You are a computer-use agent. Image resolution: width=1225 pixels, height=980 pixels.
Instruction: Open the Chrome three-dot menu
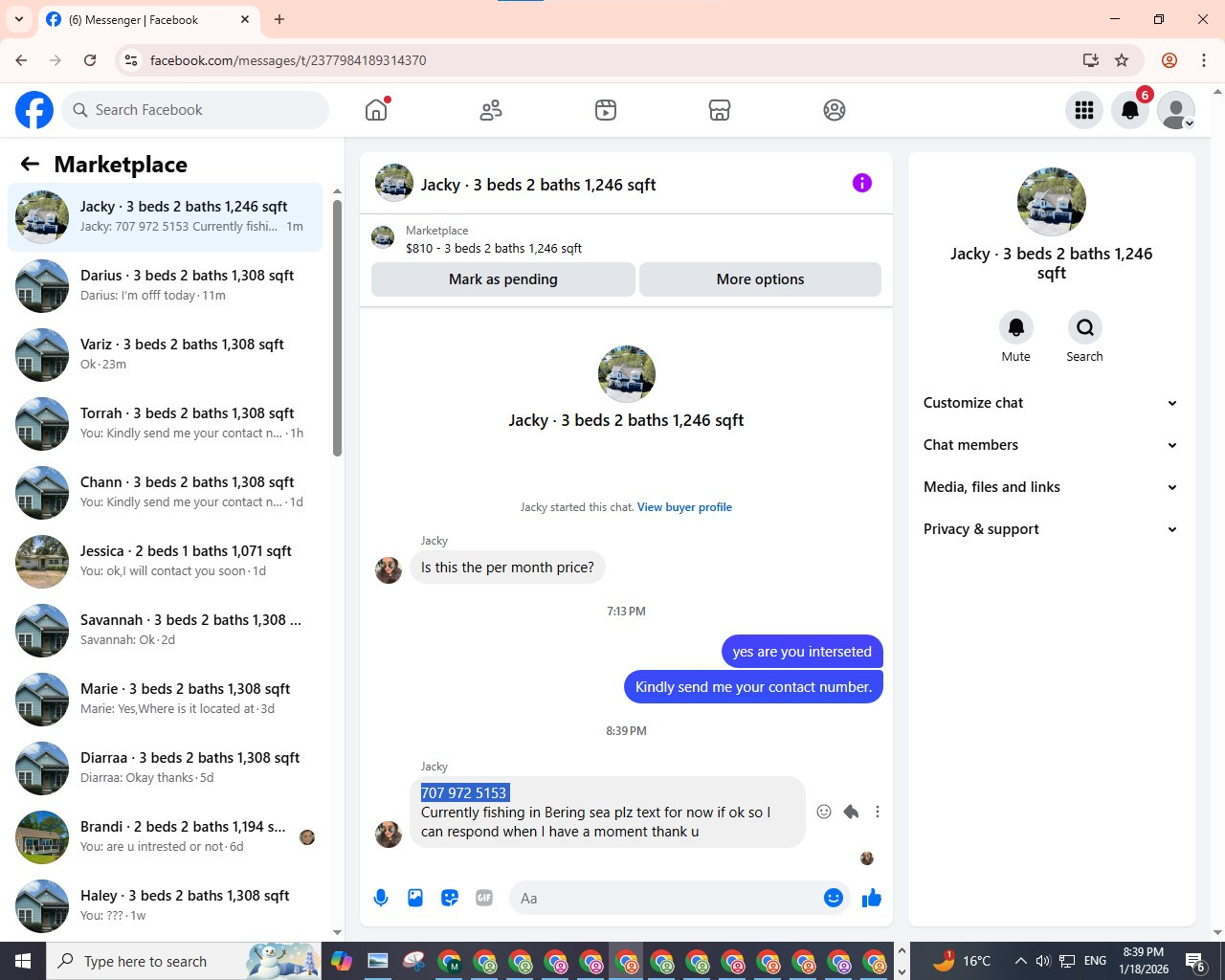pos(1204,60)
